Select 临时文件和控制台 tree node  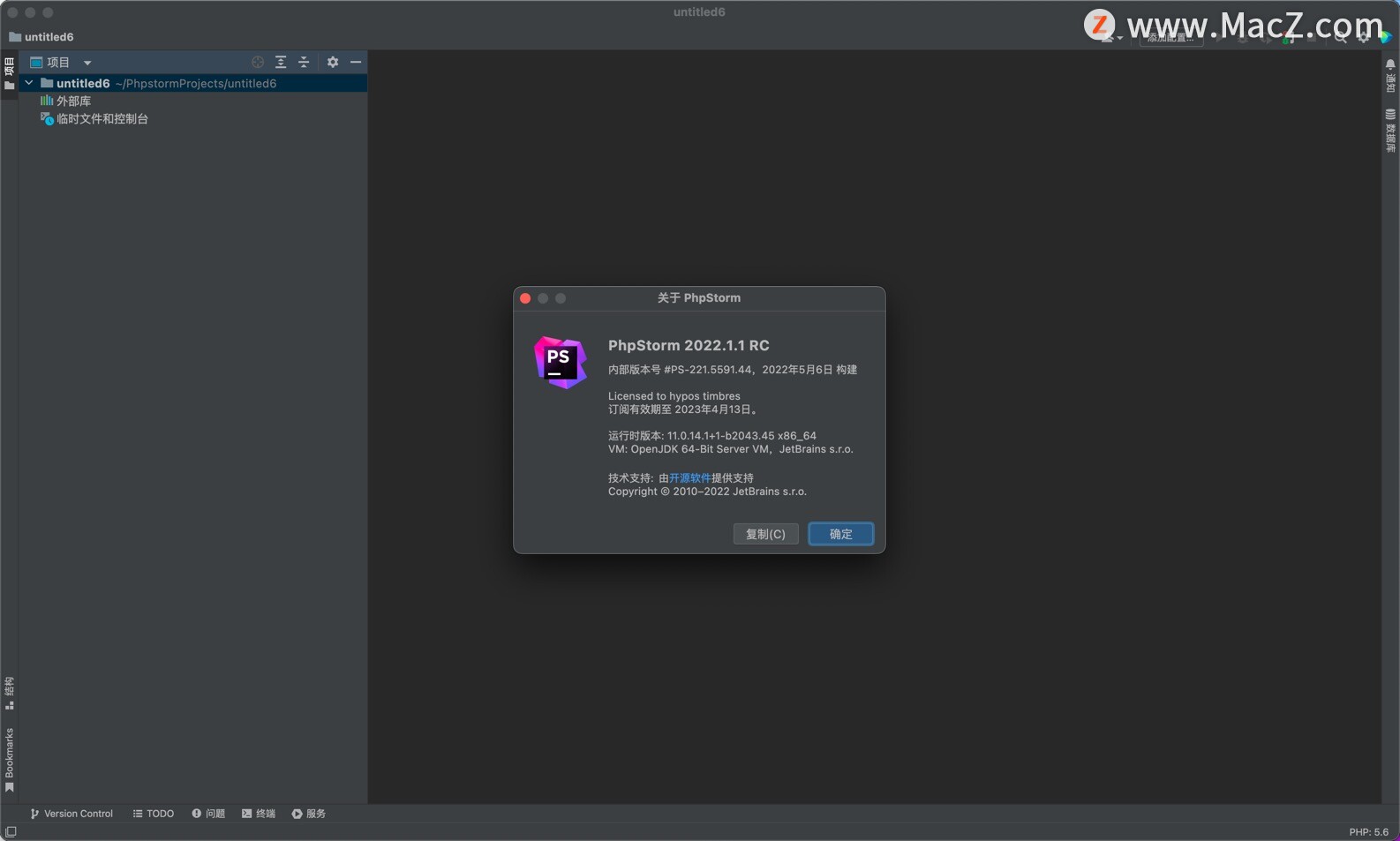[x=94, y=118]
